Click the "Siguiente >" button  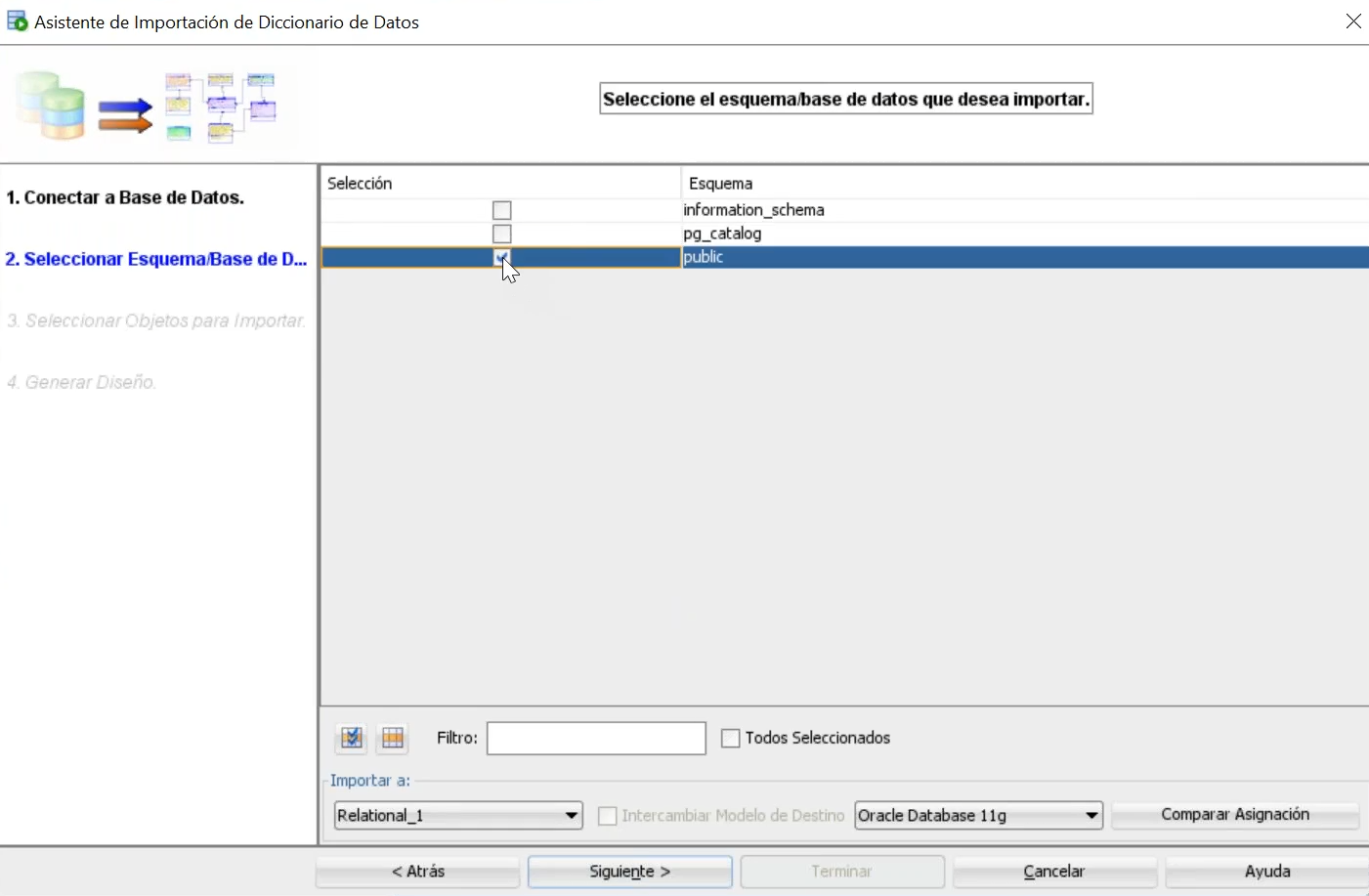629,871
